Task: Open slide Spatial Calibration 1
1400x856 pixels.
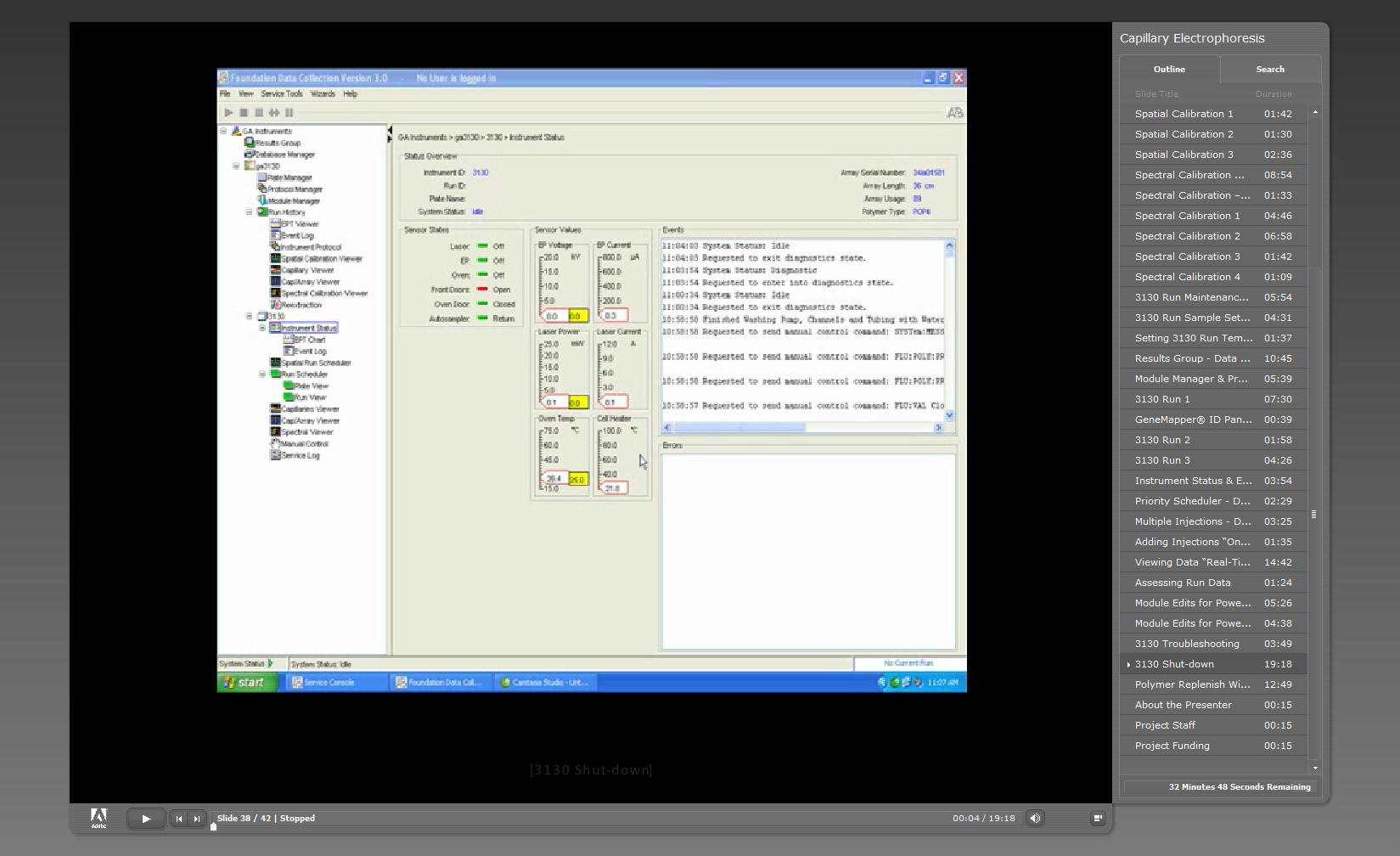Action: 1213,114
